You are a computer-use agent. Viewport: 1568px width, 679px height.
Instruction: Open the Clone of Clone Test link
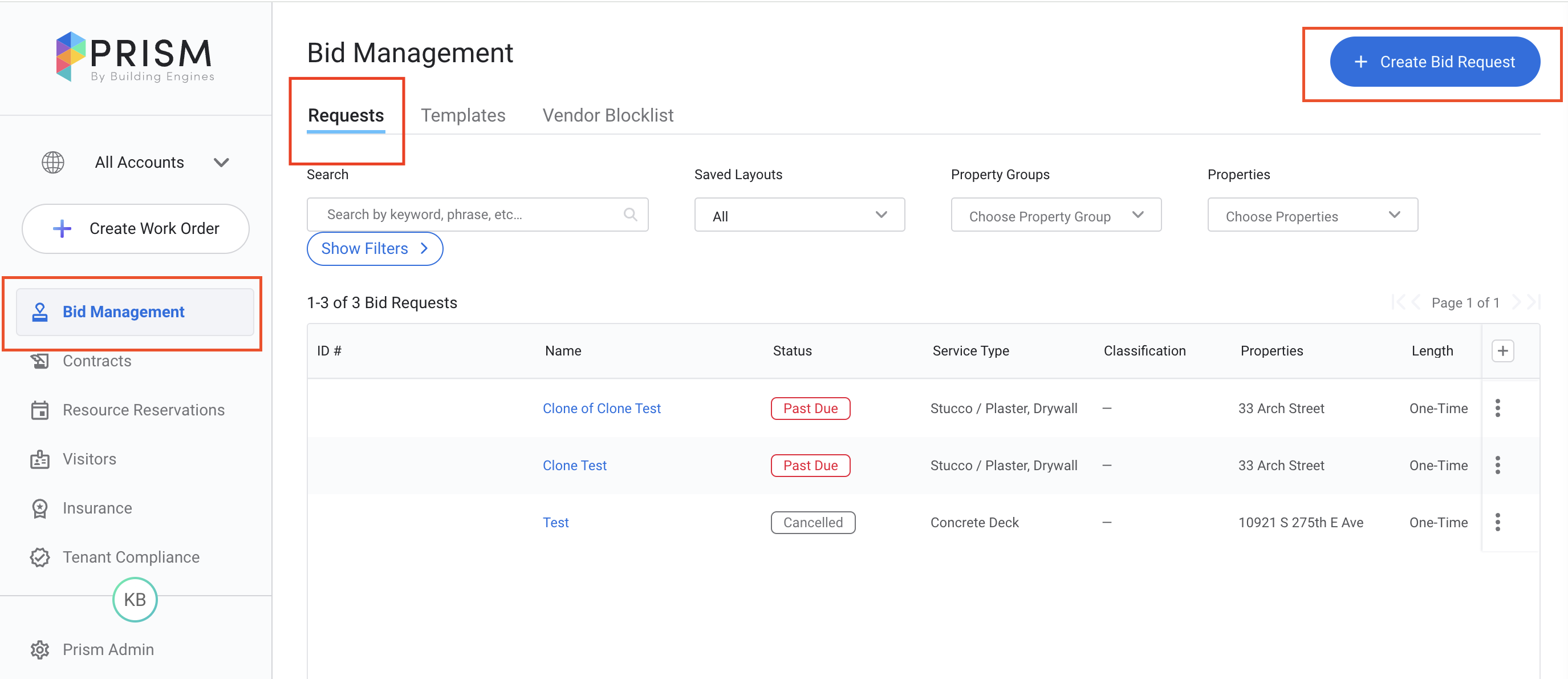tap(602, 409)
